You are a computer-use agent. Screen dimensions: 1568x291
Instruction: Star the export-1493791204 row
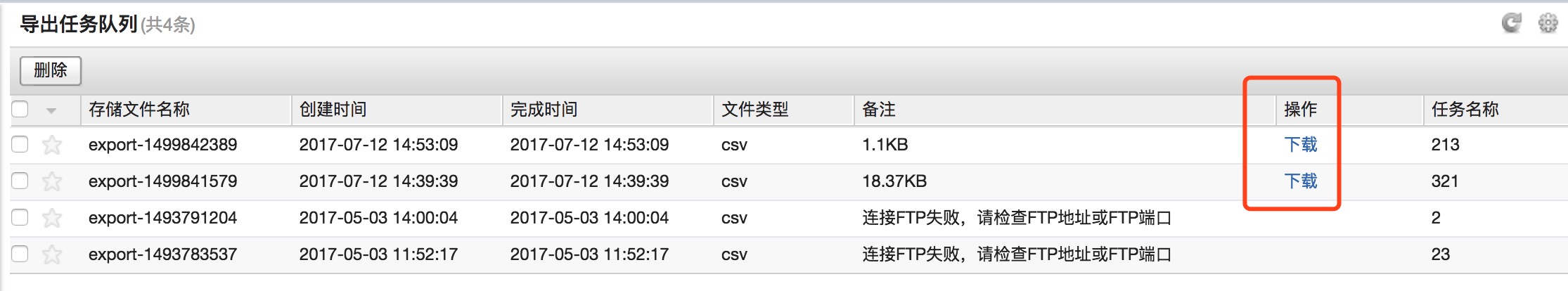coord(52,218)
